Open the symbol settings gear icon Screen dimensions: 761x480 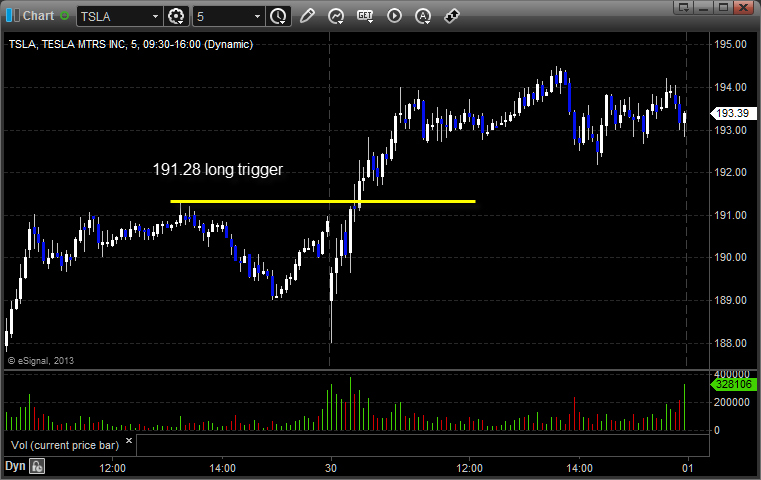pos(176,17)
